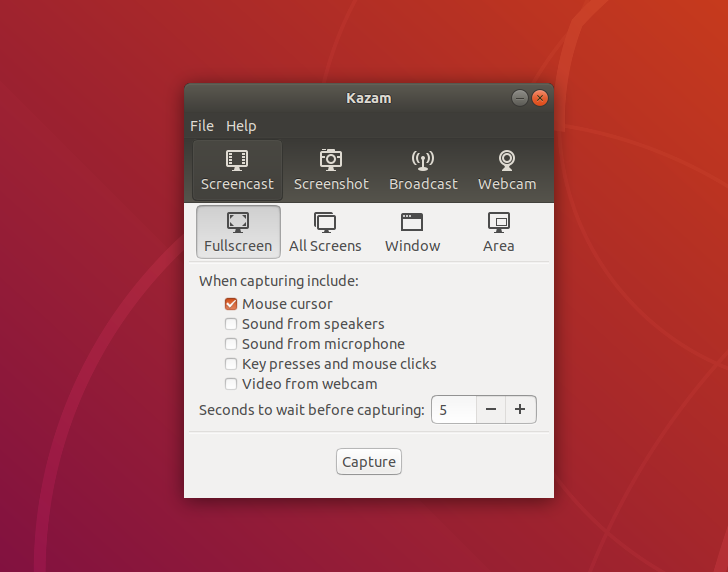Screen dimensions: 728x572
Task: Start recording with Capture button
Action: 369,462
